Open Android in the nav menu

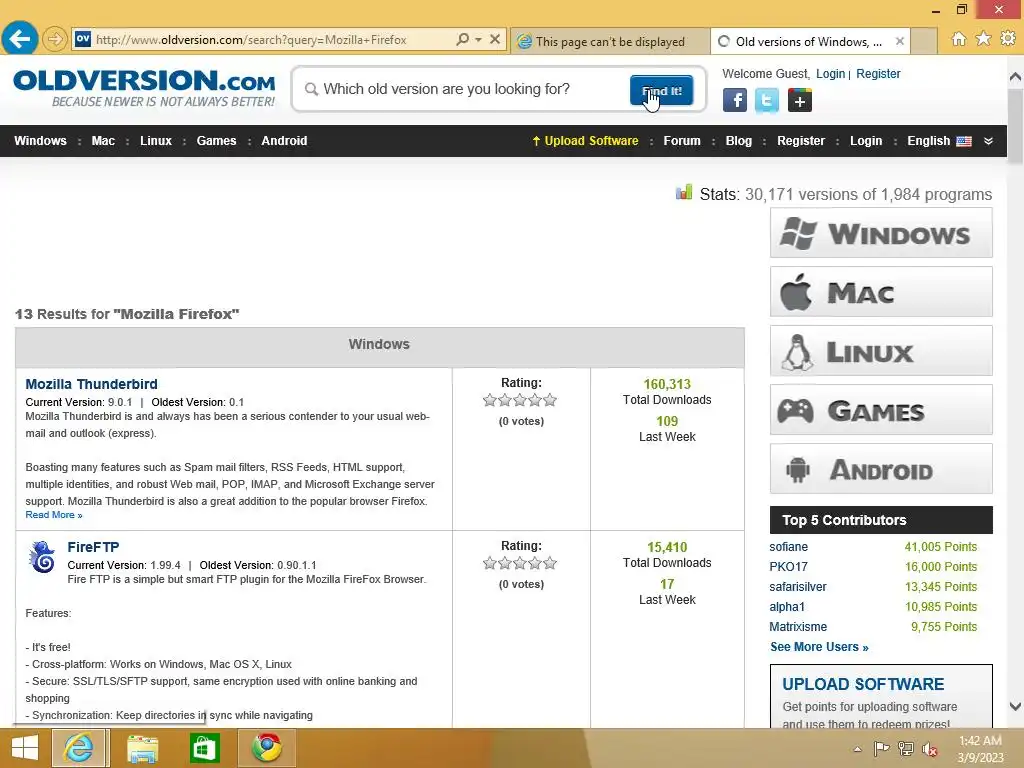pyautogui.click(x=284, y=141)
